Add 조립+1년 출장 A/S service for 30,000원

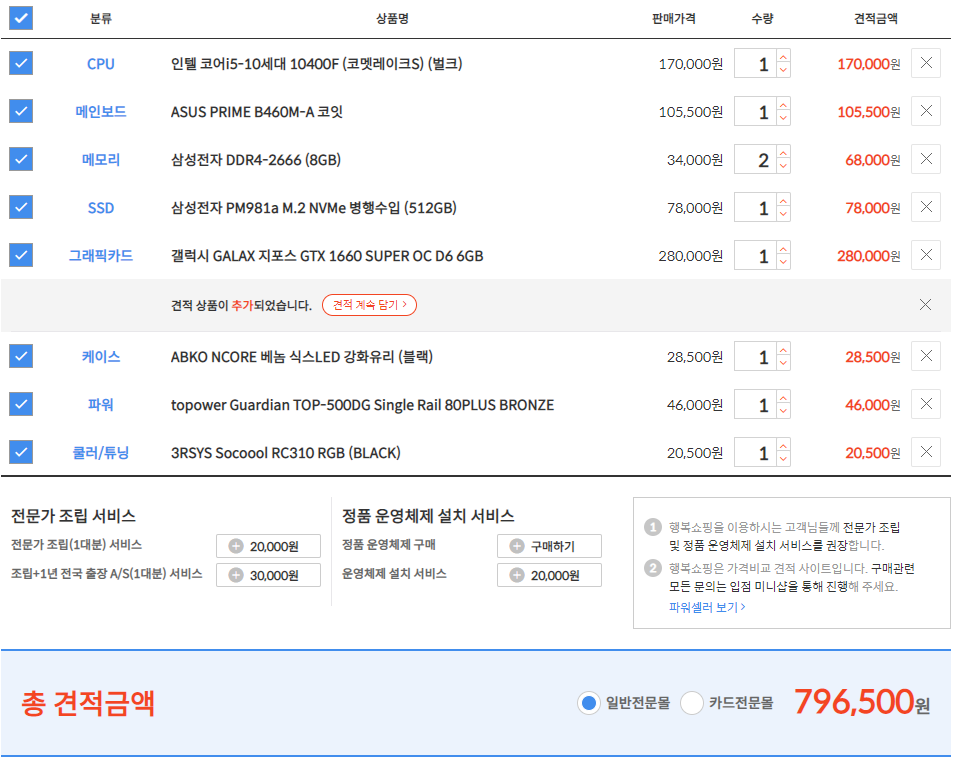[268, 575]
